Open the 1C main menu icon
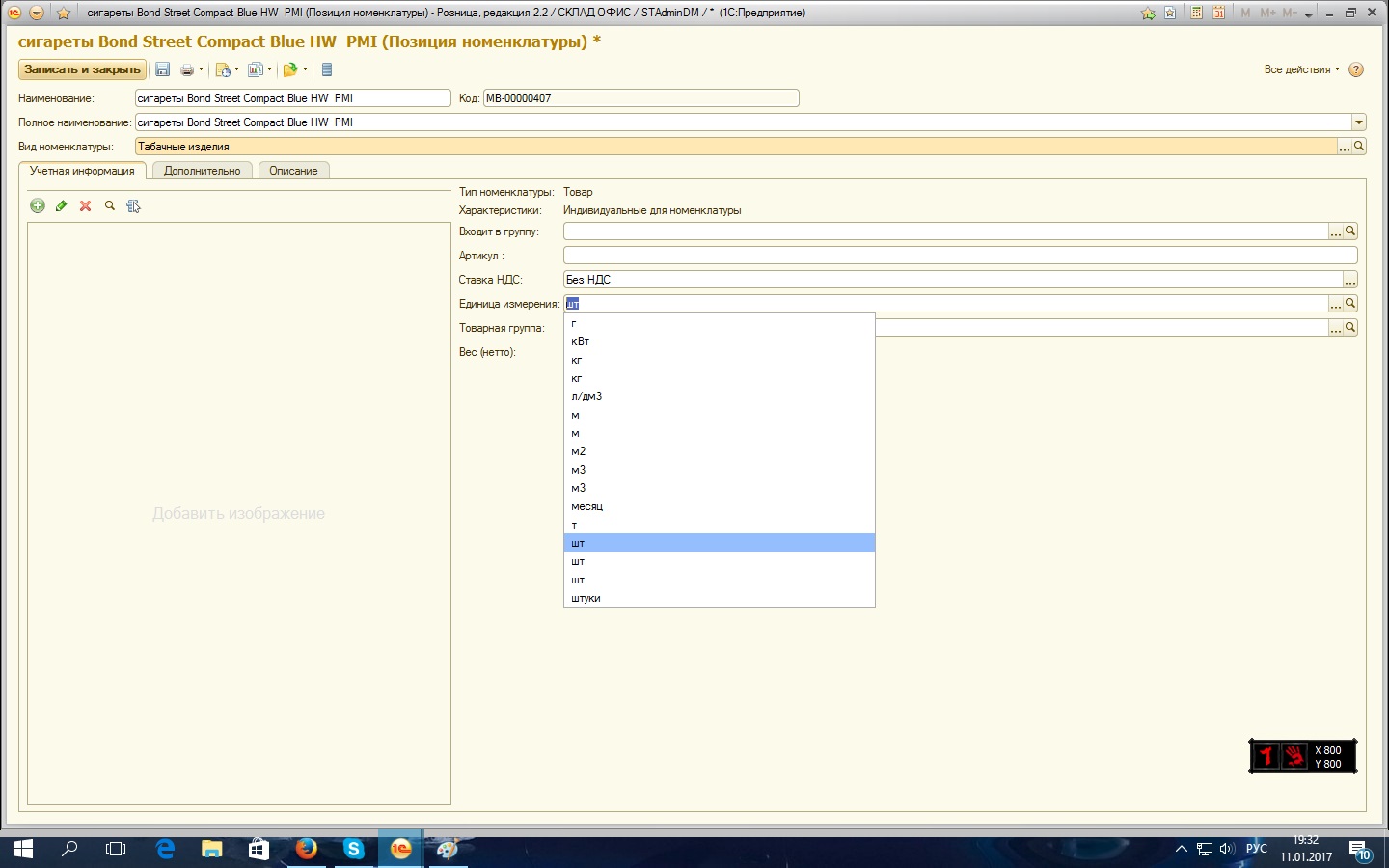 point(14,13)
